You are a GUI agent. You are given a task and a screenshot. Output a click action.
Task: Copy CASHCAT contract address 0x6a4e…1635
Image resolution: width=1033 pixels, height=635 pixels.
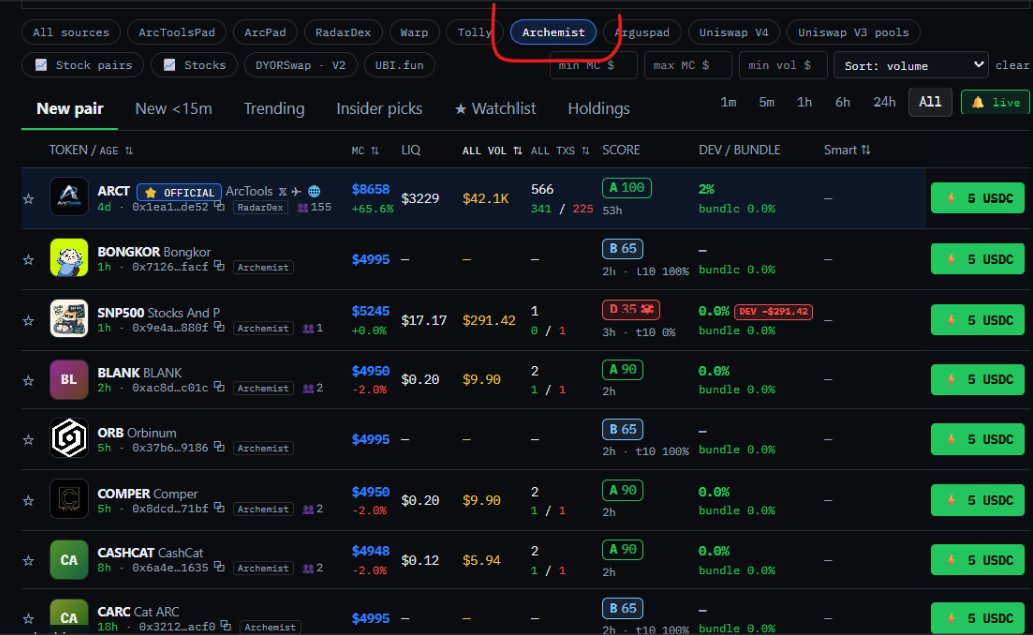[219, 567]
